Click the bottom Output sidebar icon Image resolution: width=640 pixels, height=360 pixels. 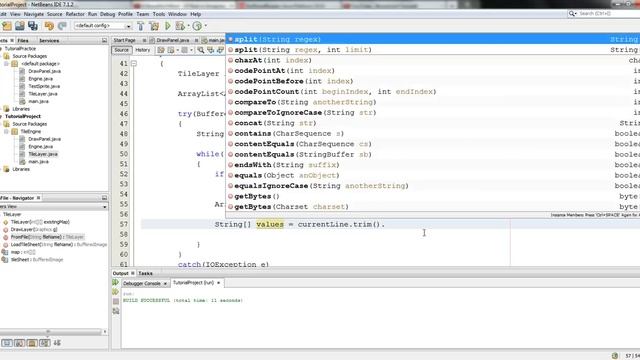click(x=116, y=311)
